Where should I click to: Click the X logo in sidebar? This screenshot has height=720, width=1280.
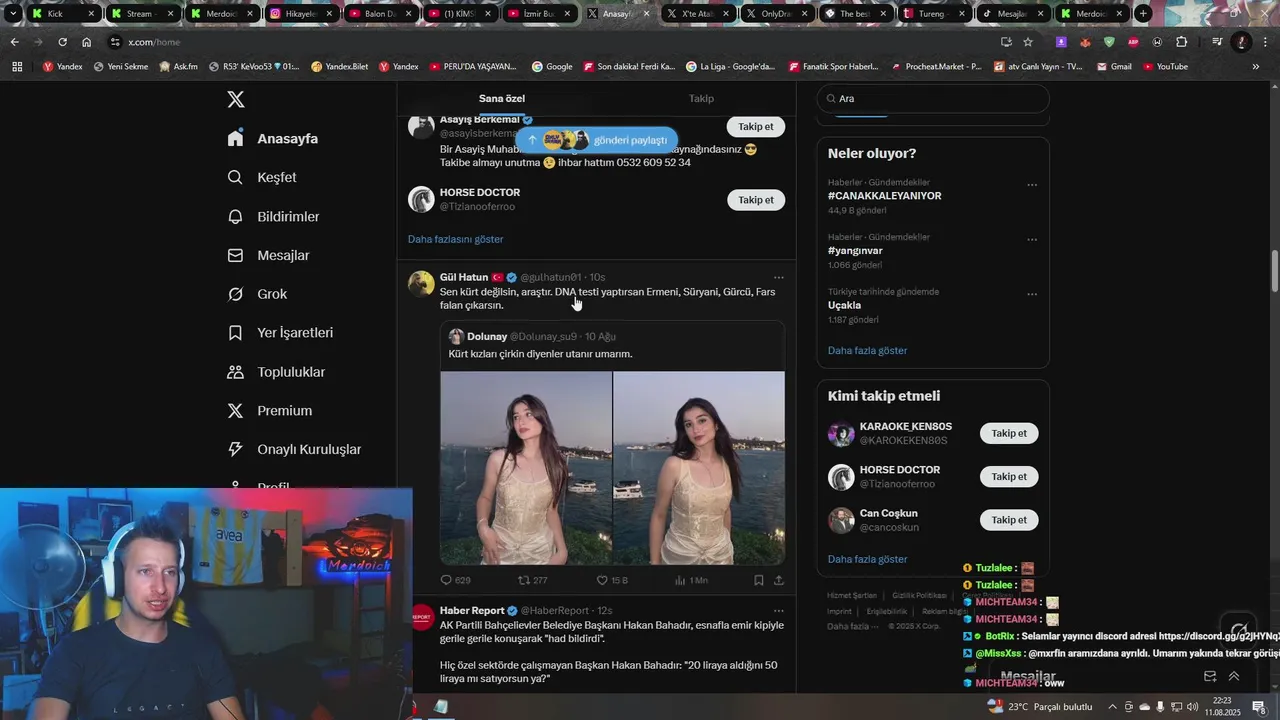(x=236, y=99)
